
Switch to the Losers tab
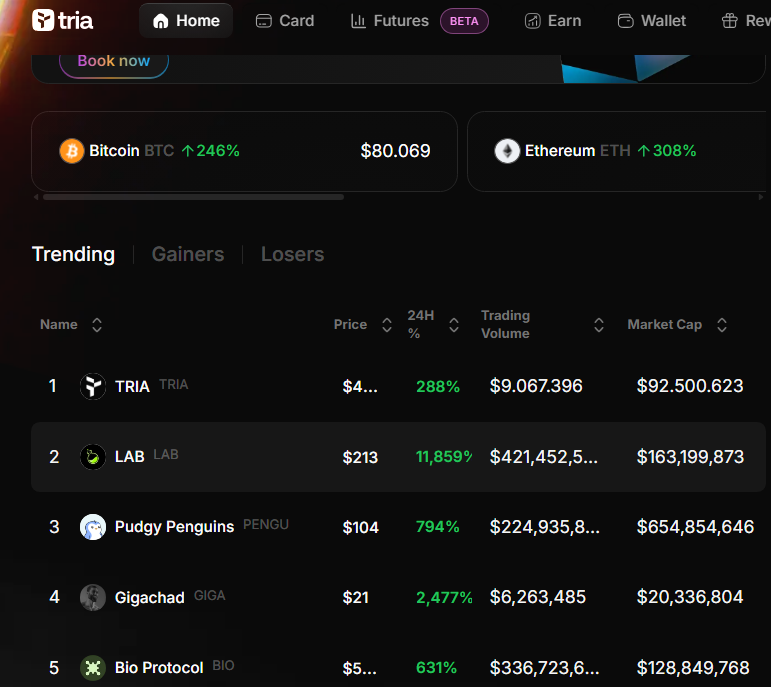point(293,254)
